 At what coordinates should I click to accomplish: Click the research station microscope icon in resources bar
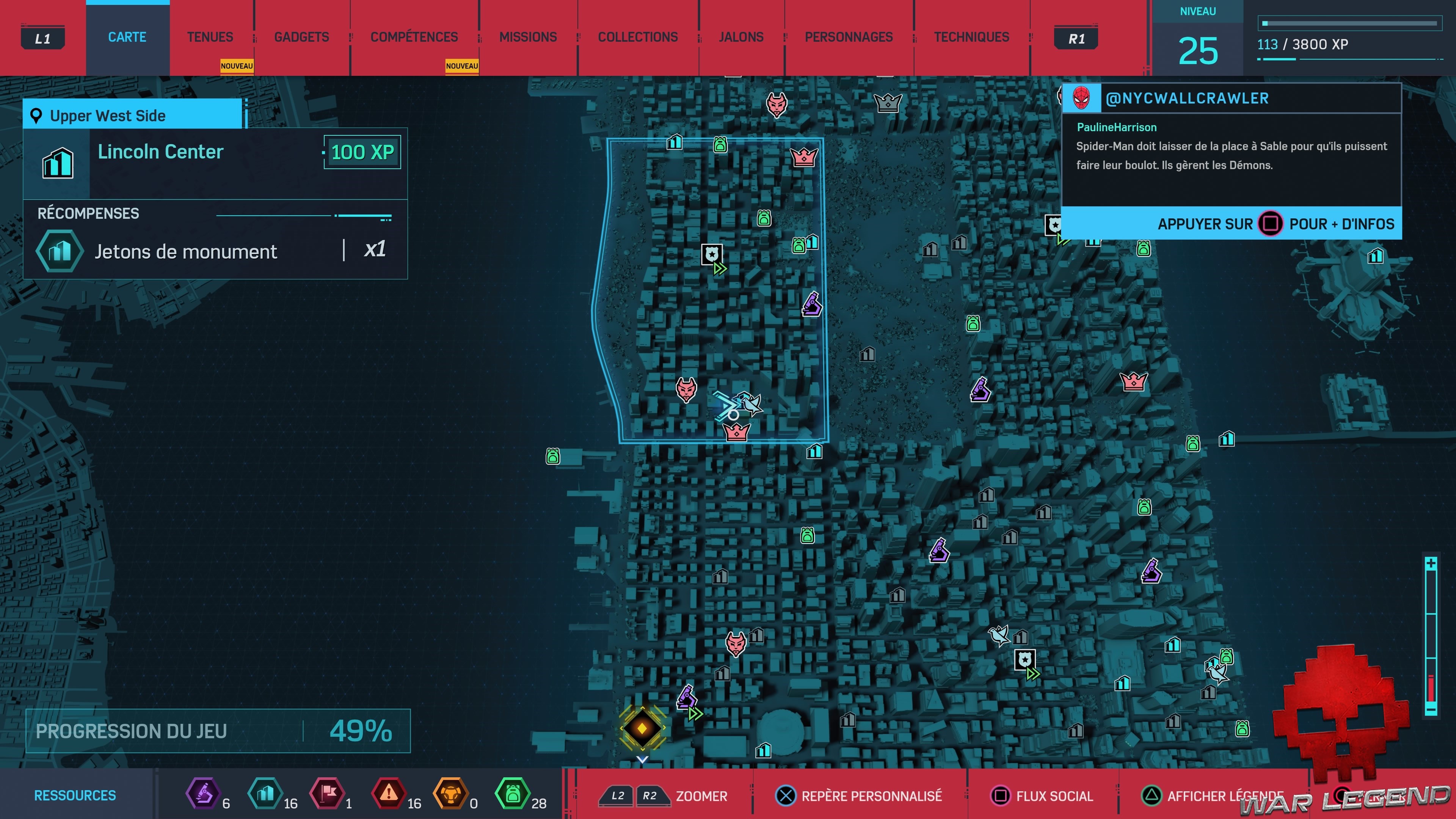pos(202,794)
